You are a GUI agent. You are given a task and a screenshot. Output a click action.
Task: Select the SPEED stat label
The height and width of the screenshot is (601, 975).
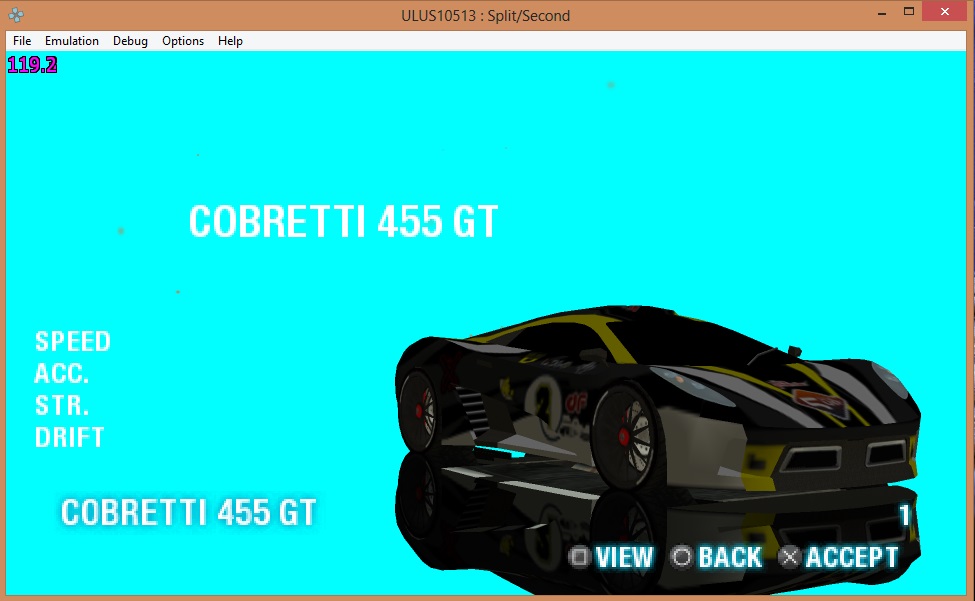point(73,342)
